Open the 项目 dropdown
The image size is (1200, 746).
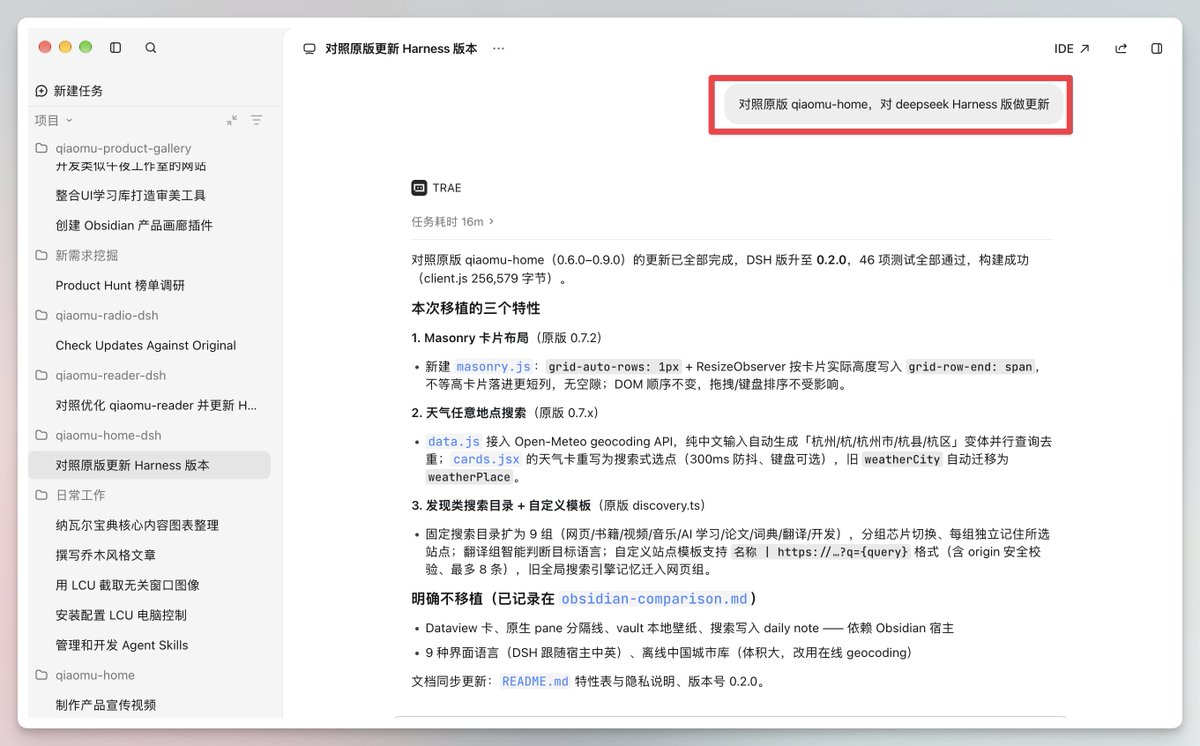[x=54, y=120]
